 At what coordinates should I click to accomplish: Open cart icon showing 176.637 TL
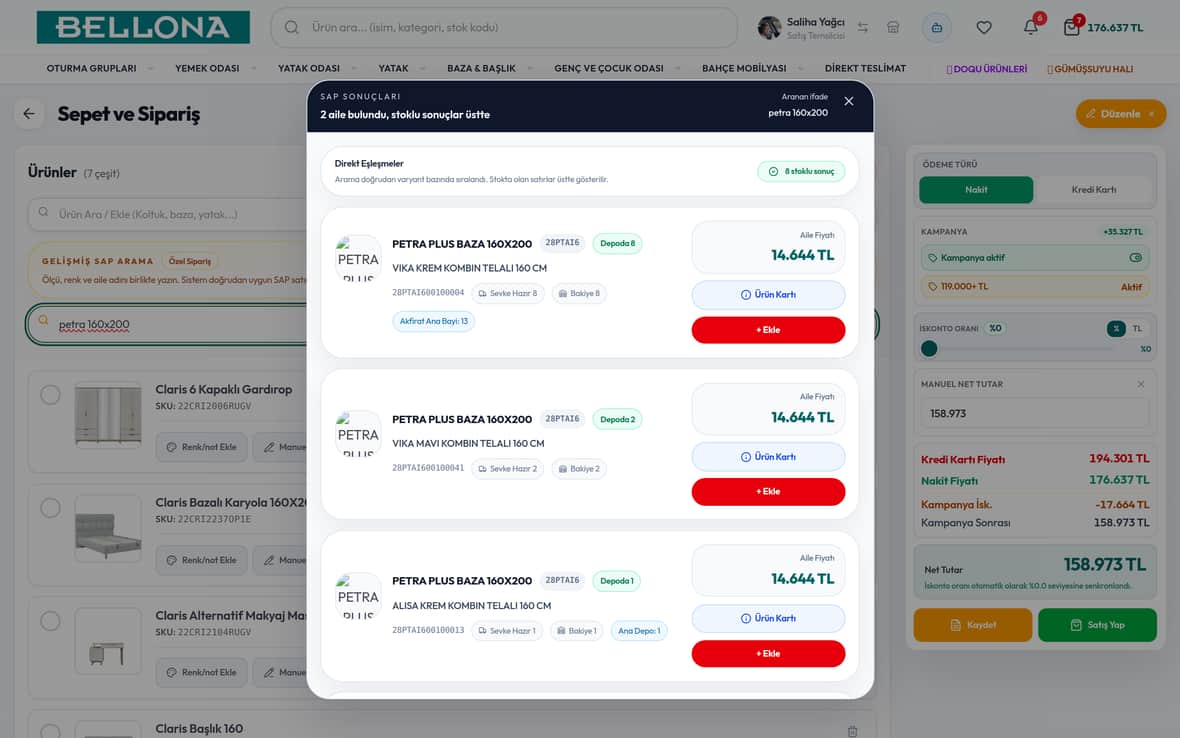click(x=1071, y=28)
